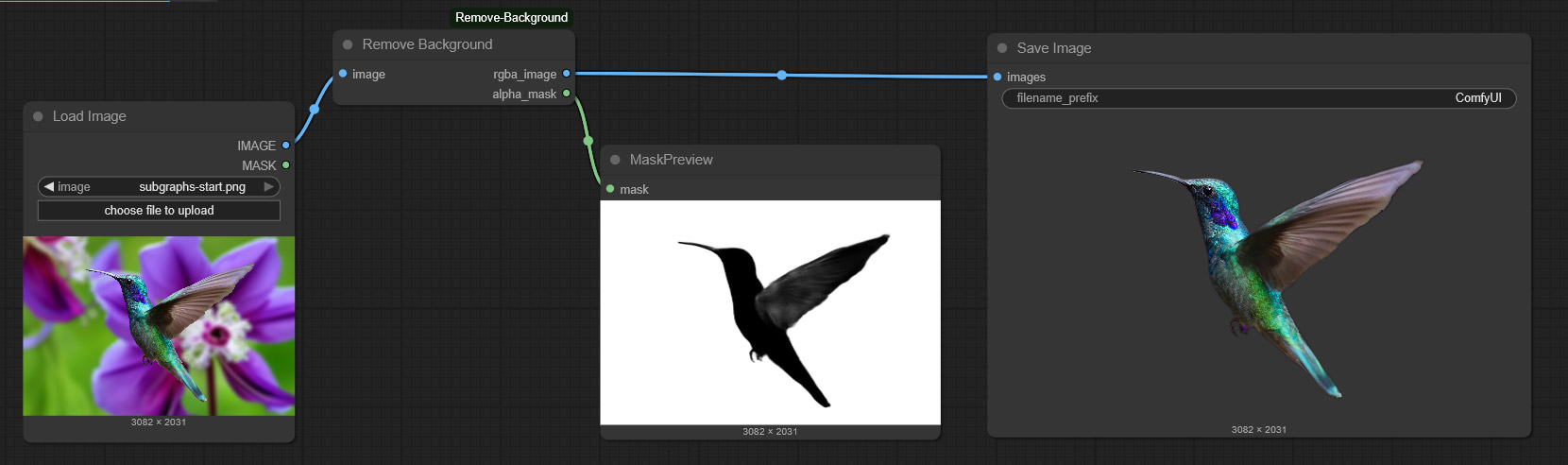Screen dimensions: 1568x465
Task: Click the rgba_image output port
Action: pyautogui.click(x=566, y=74)
